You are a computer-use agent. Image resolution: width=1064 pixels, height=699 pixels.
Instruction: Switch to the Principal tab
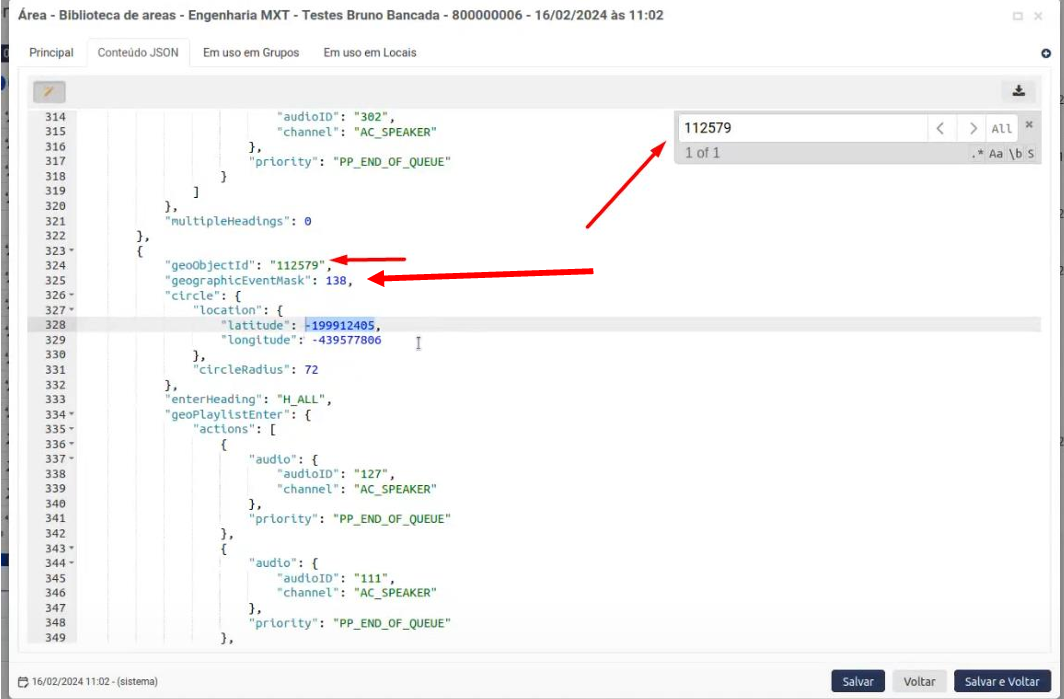(51, 52)
